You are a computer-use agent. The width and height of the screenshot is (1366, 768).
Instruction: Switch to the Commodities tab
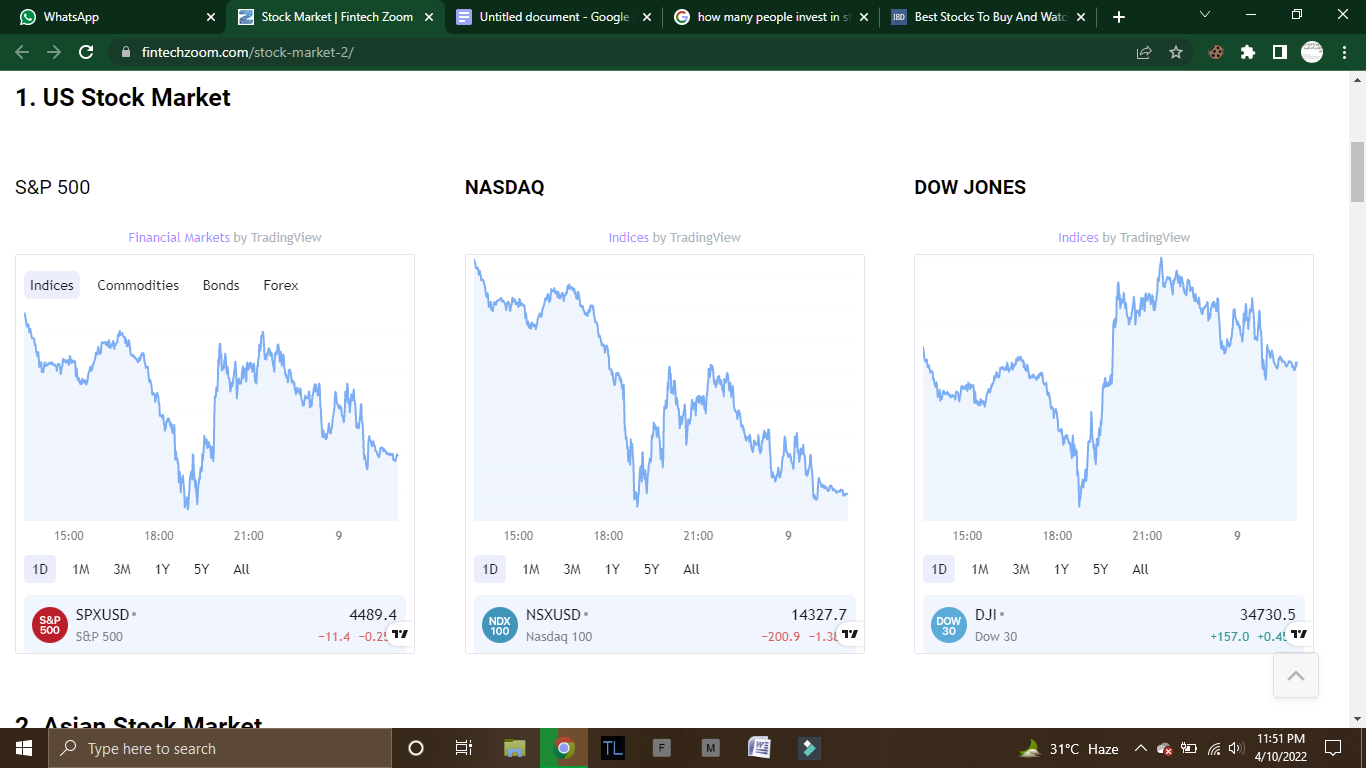pos(138,285)
